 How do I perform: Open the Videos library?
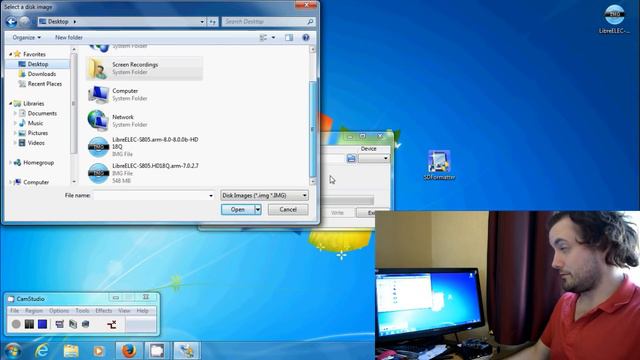click(x=36, y=143)
